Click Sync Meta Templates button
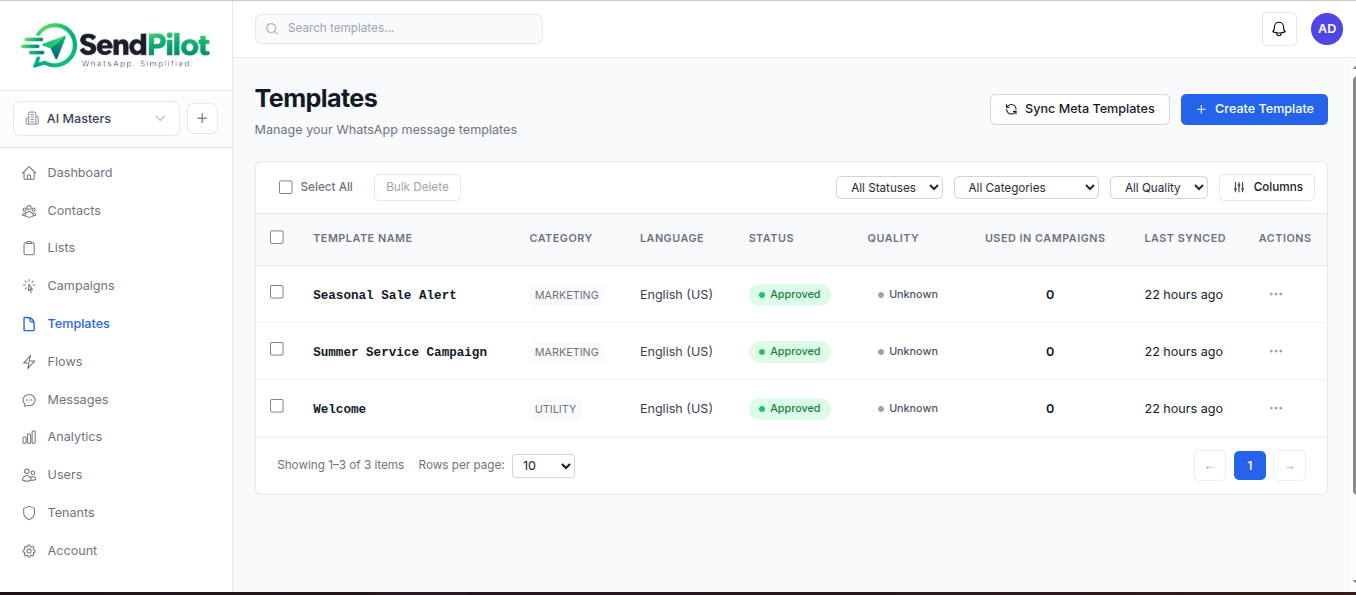The height and width of the screenshot is (595, 1356). (x=1079, y=109)
